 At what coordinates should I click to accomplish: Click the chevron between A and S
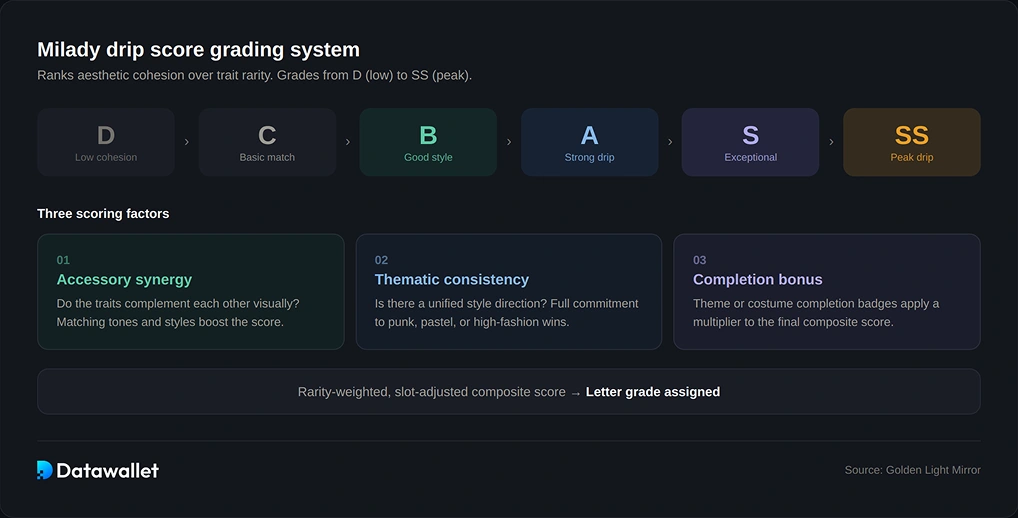(670, 142)
